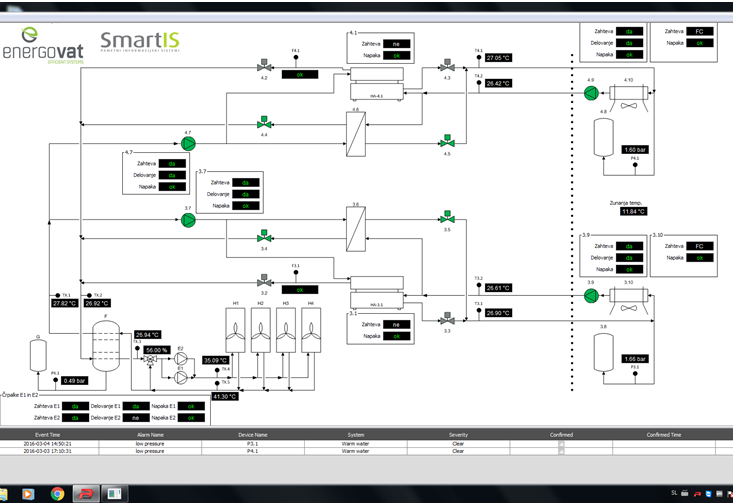Image resolution: width=735 pixels, height=503 pixels.
Task: Click fan unit H1
Action: tap(235, 330)
